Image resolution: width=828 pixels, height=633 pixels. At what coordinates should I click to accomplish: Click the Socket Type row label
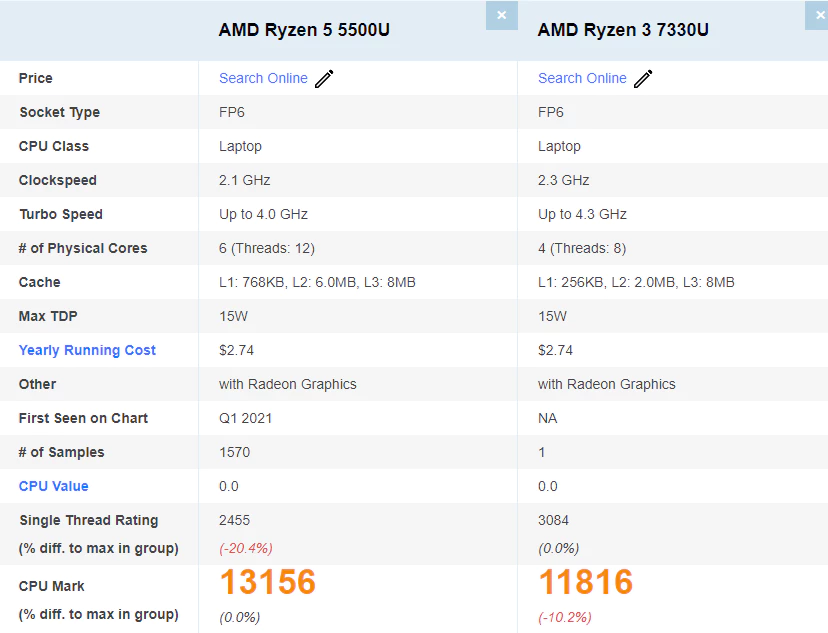tap(60, 112)
